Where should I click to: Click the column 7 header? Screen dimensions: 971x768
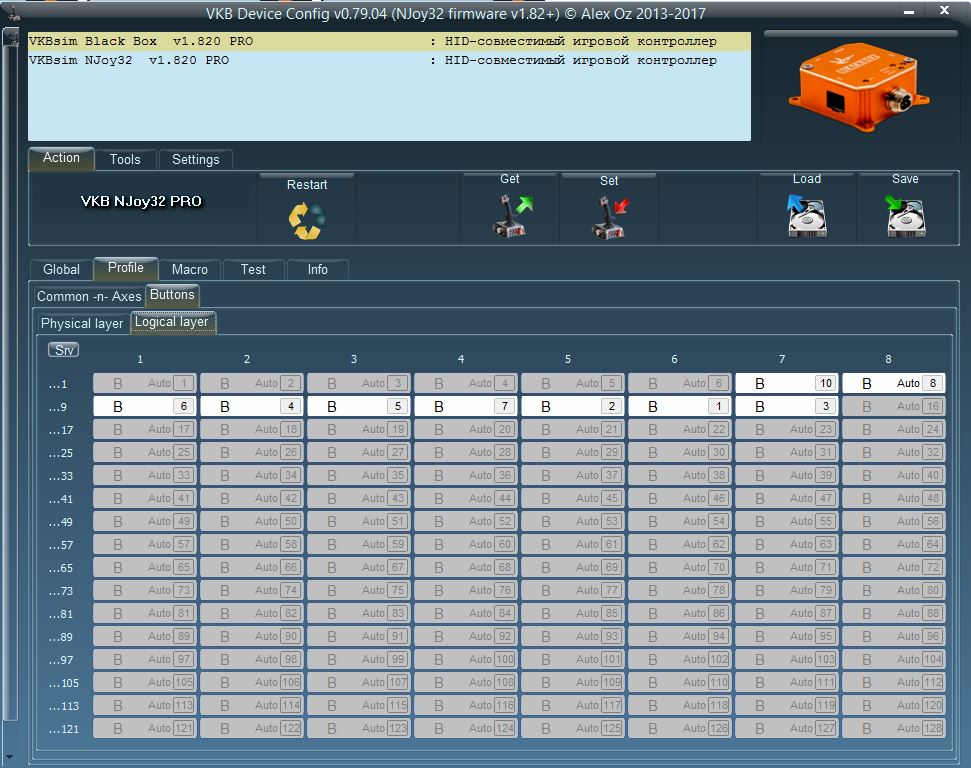pos(782,359)
